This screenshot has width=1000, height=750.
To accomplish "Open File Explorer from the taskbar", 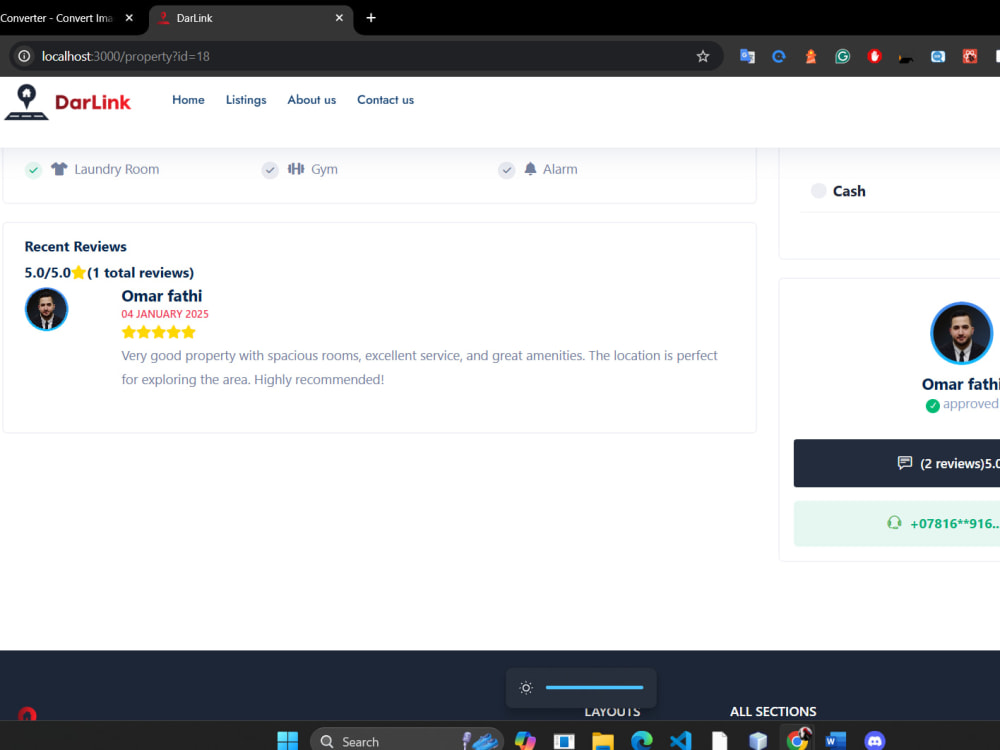I will tap(603, 741).
